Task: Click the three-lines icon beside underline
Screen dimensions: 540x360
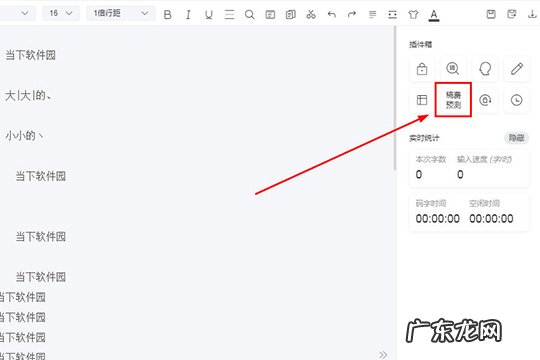Action: tap(229, 14)
